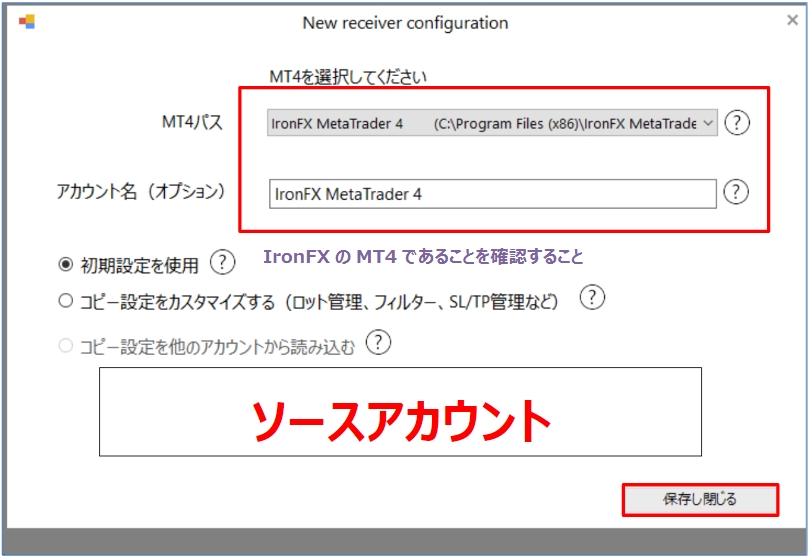Open help icon beside コピー設定を他のアカウントから読み込む

(378, 343)
